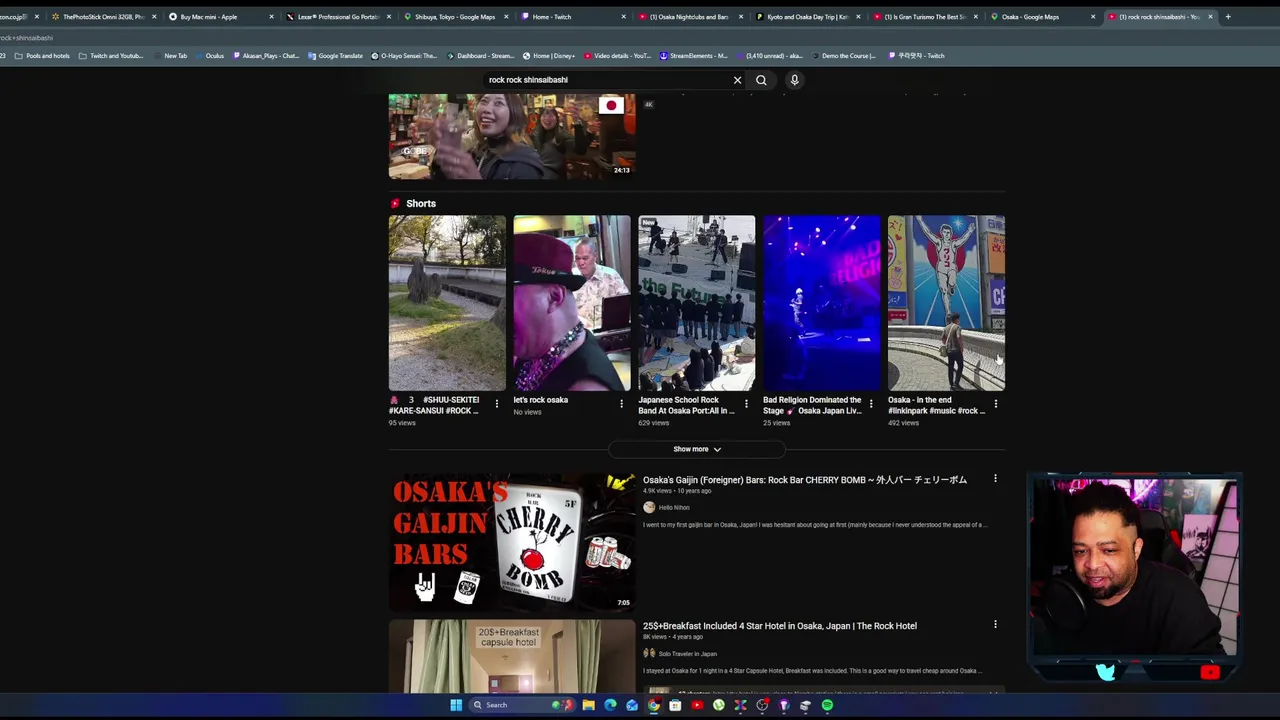
Task: Play Japanese School Rock Band short thumbnail
Action: [697, 303]
